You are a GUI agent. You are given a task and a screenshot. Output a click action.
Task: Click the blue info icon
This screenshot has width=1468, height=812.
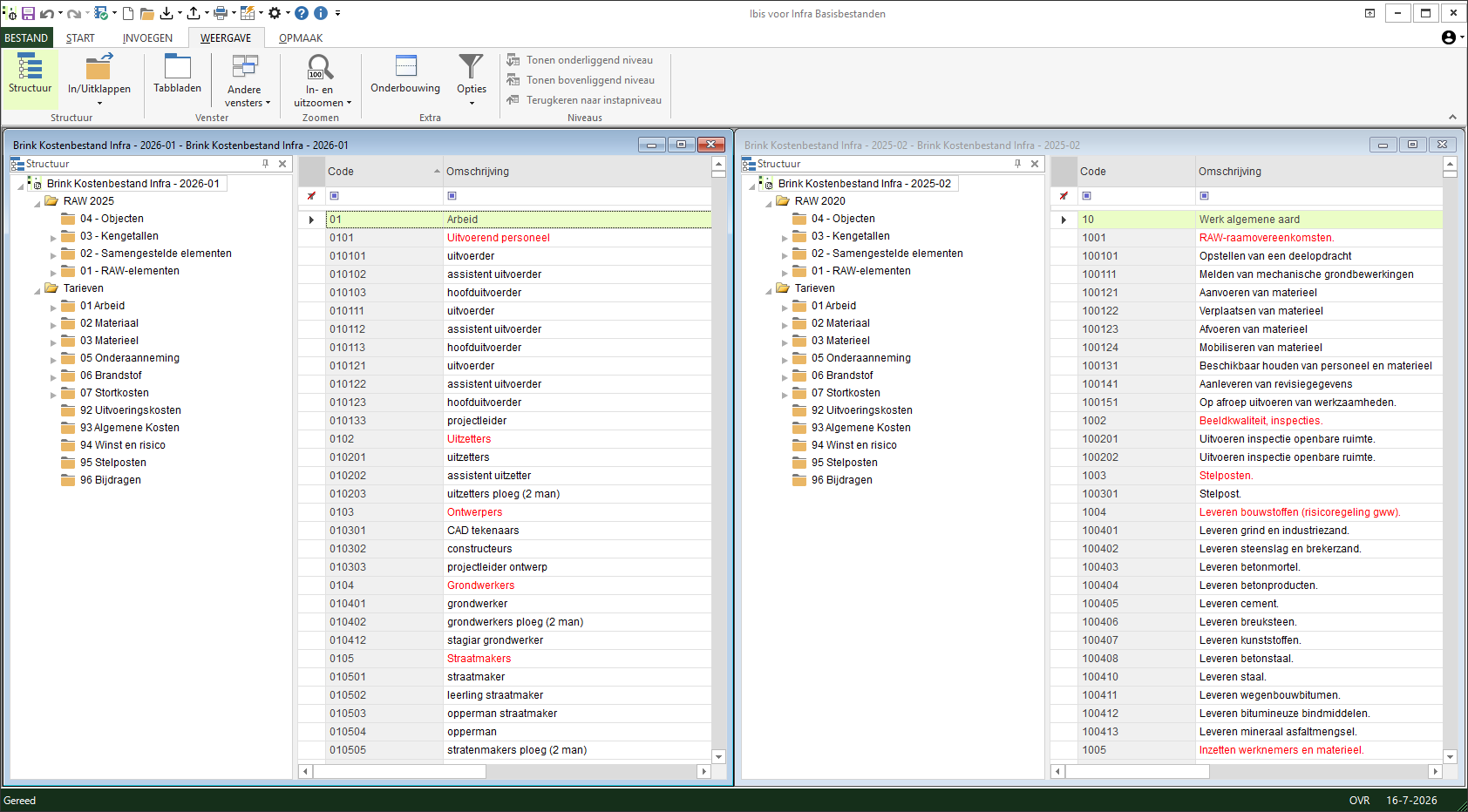[x=321, y=13]
